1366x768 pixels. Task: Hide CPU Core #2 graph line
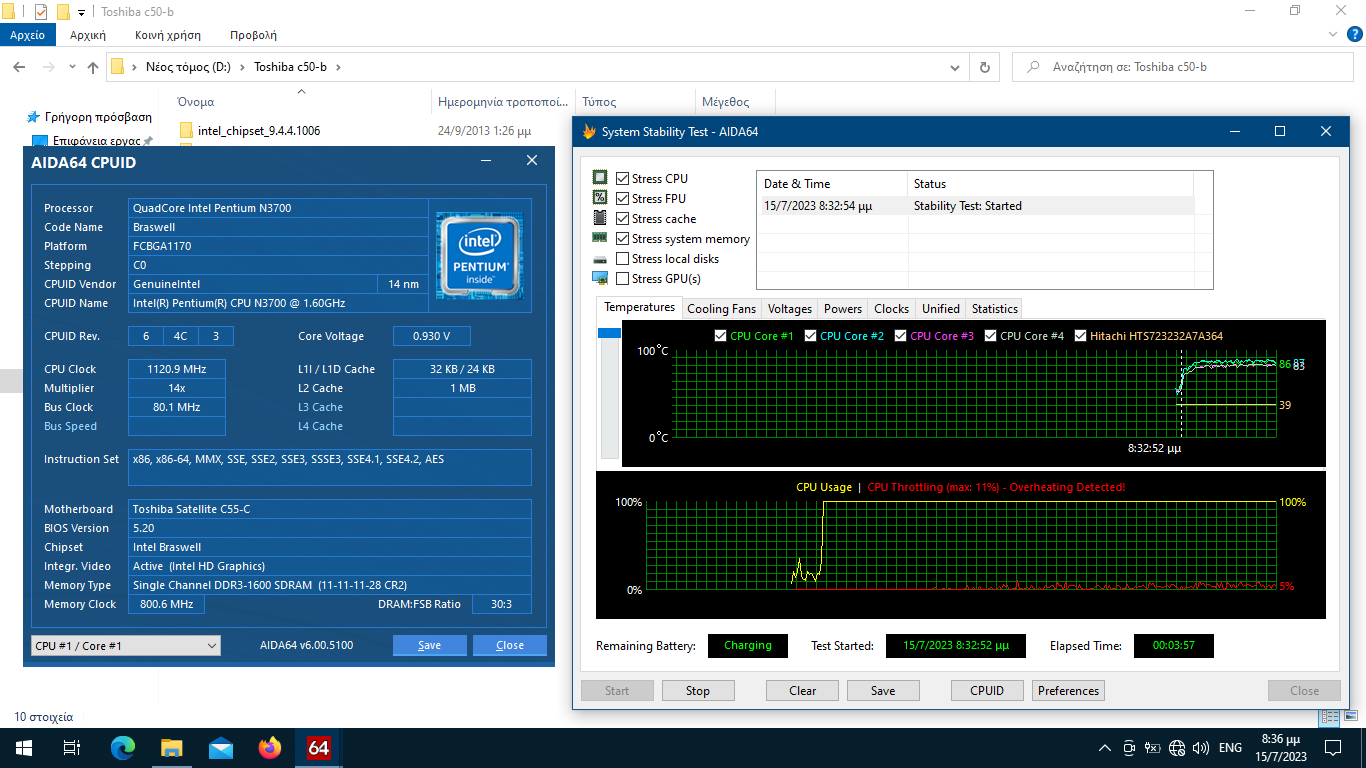(x=811, y=336)
